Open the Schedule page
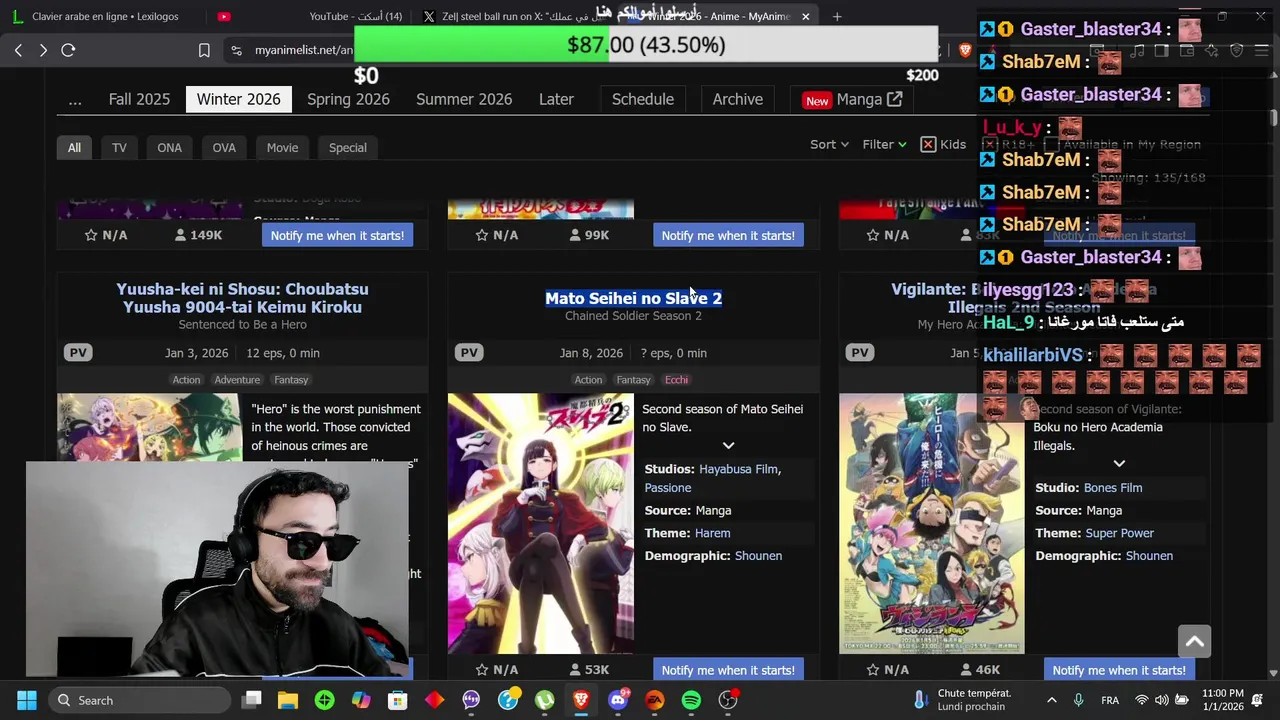1280x720 pixels. point(643,99)
